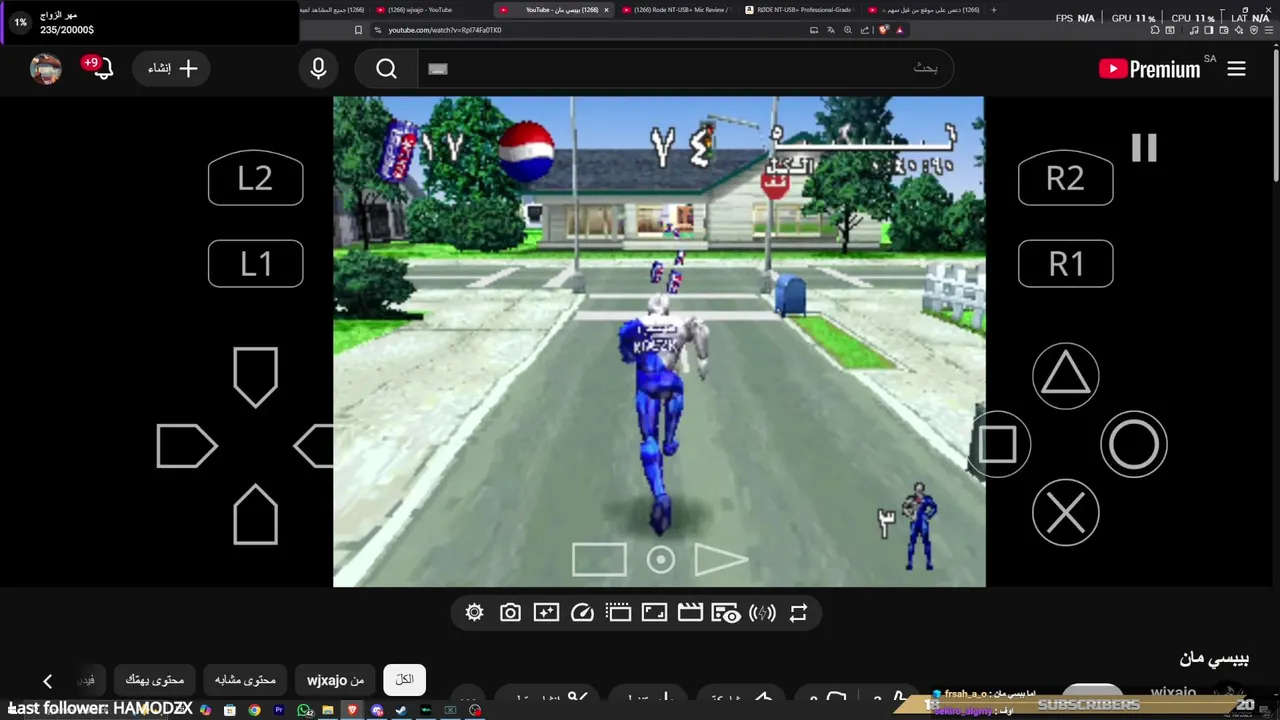Tap the triangle action button
The image size is (1280, 720).
[x=1065, y=376]
